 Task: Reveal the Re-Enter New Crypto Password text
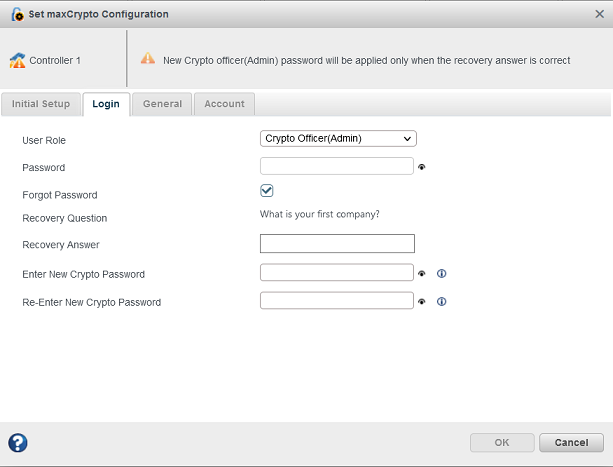(422, 301)
